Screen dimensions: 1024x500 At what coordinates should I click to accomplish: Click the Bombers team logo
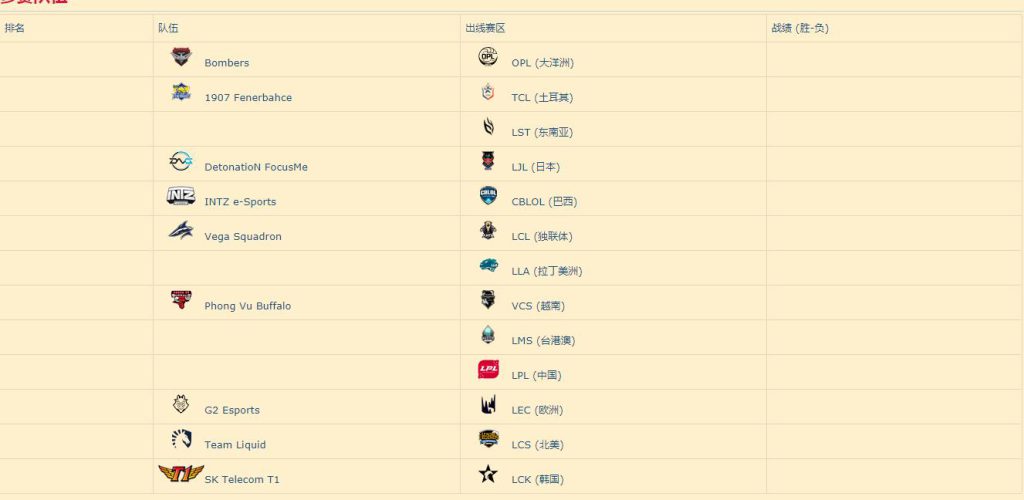click(181, 58)
